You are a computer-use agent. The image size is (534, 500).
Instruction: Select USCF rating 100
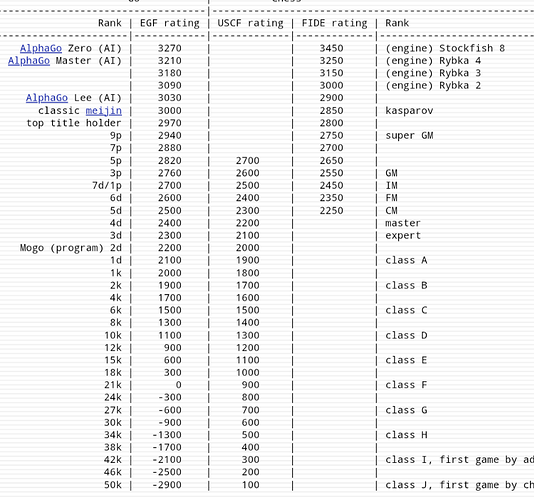251,485
